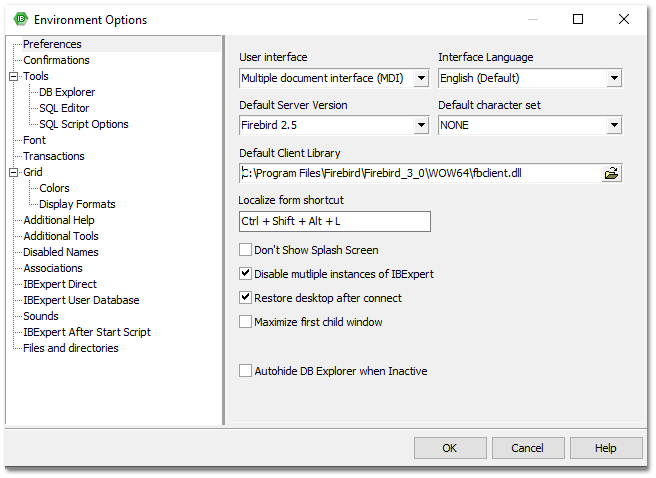The width and height of the screenshot is (656, 478).
Task: Open the User interface dropdown
Action: pos(421,78)
